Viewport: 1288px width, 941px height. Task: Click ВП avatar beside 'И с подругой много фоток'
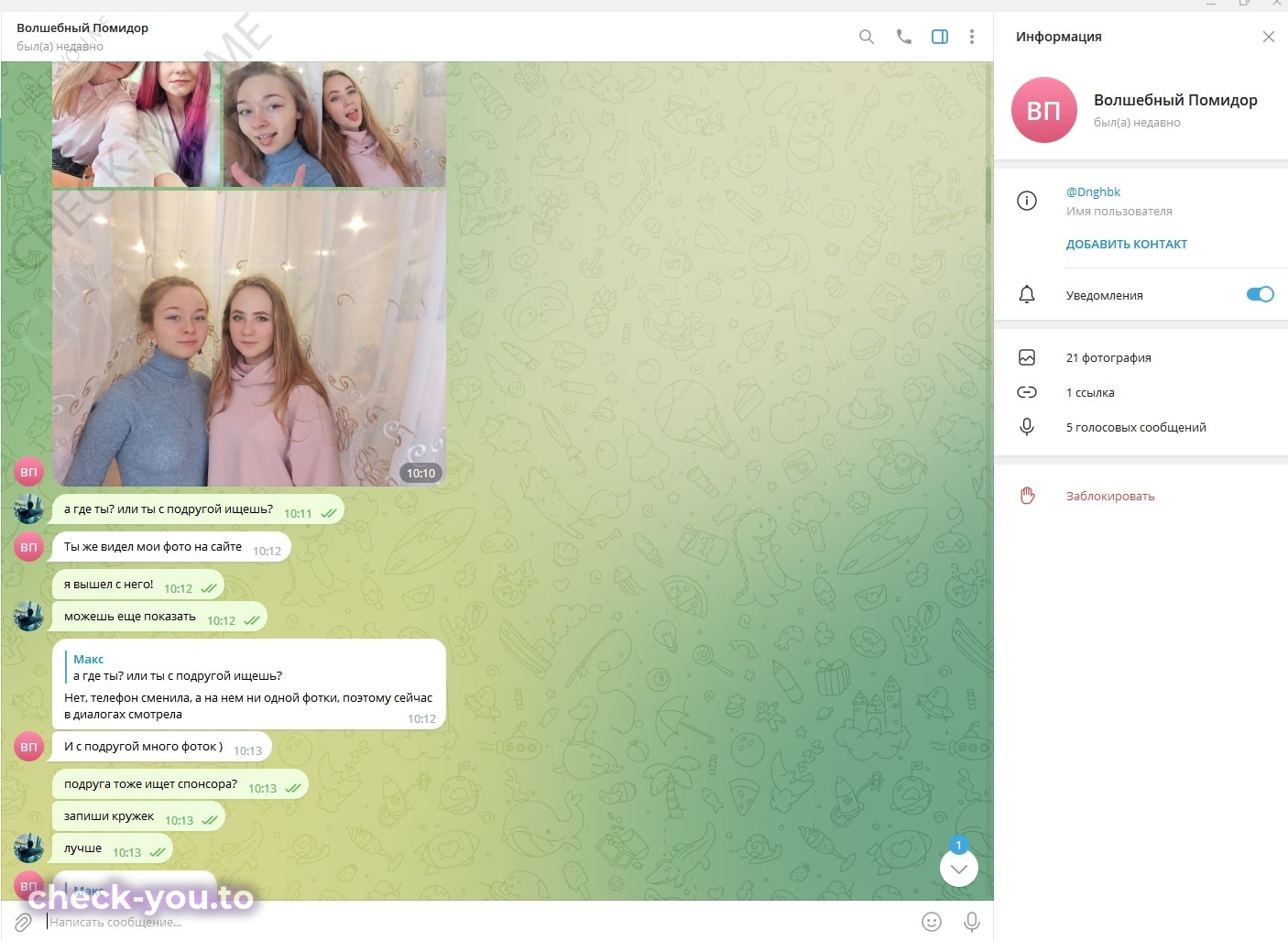[x=29, y=747]
